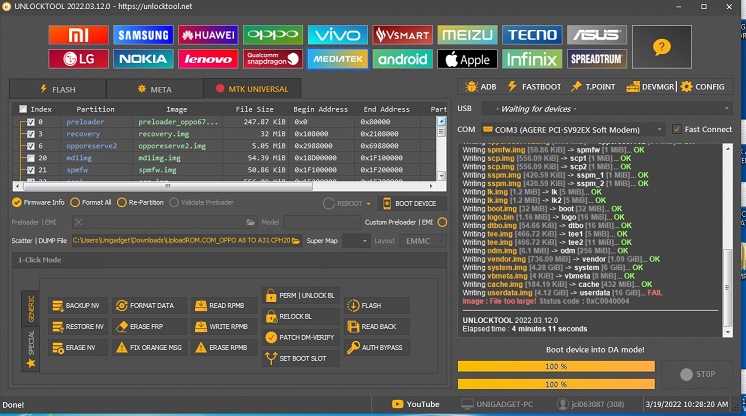Click the PATCH DM-VERIFY button

tap(301, 337)
